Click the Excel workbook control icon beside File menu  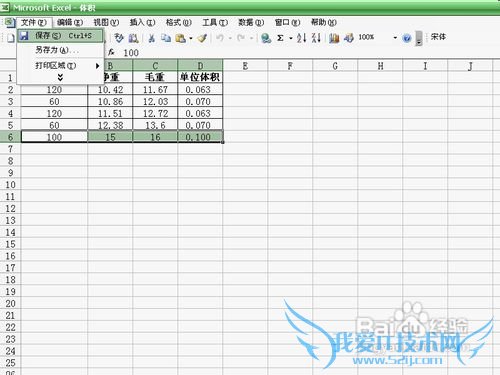[x=10, y=23]
